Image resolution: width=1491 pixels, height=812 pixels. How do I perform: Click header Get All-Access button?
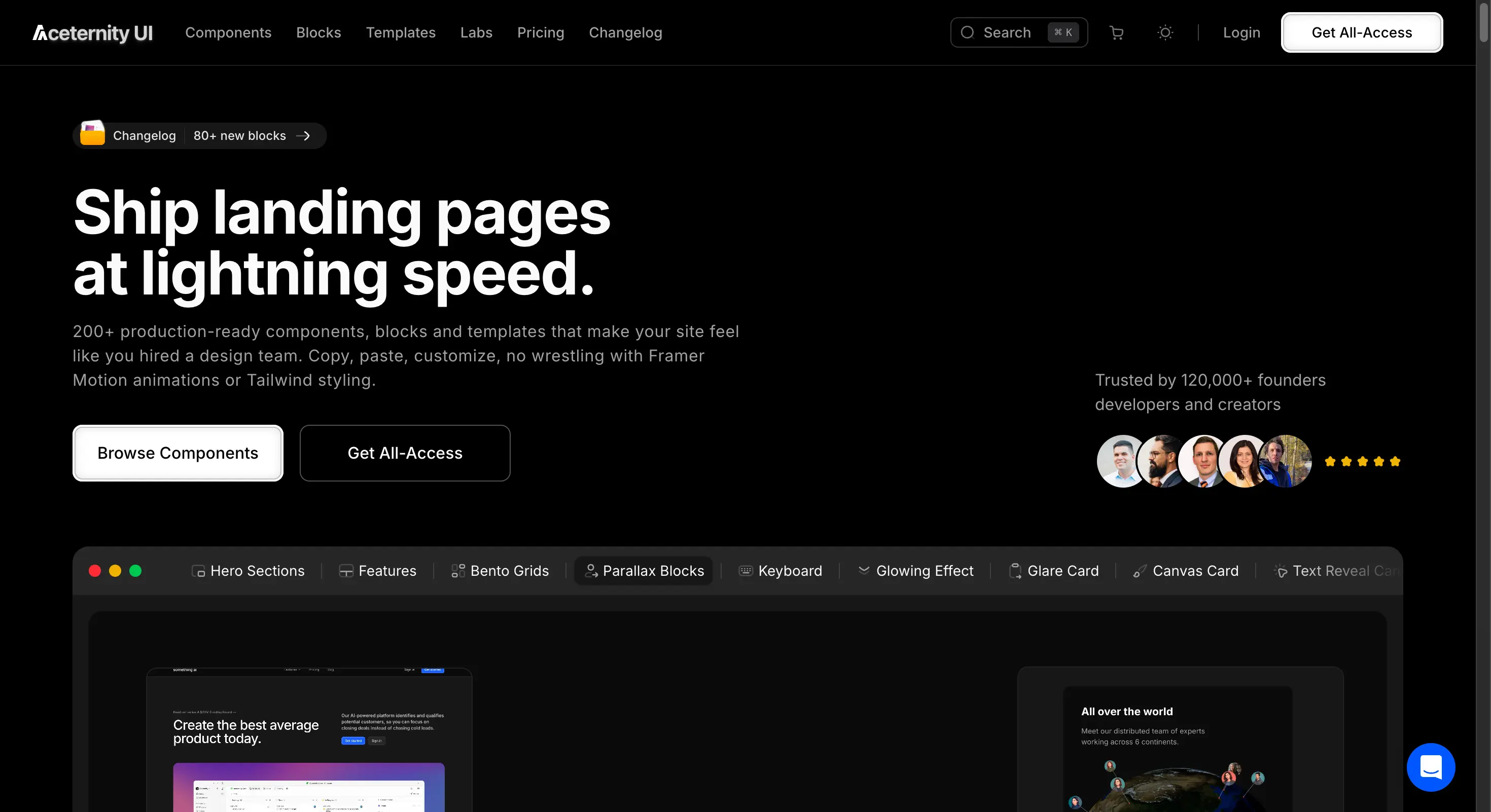coord(1362,33)
